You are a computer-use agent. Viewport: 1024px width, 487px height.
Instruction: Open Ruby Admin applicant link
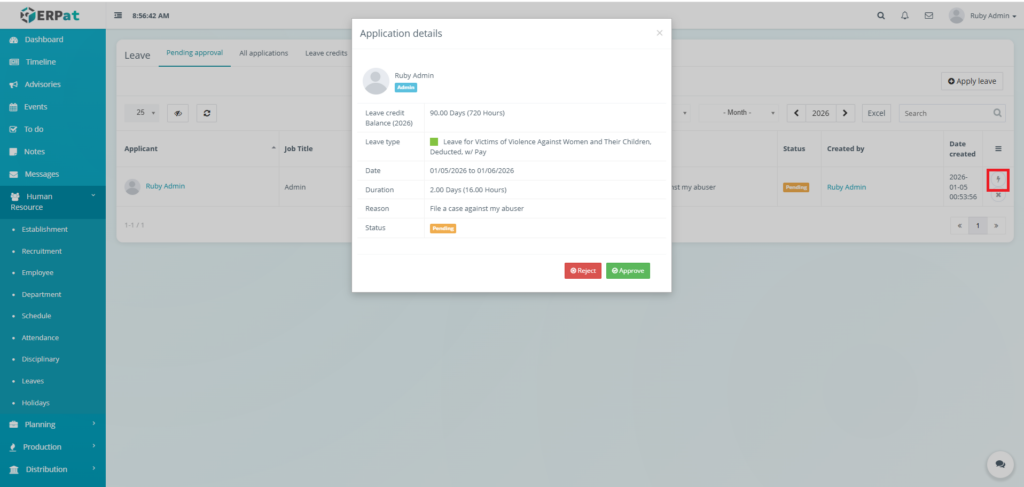coord(165,186)
